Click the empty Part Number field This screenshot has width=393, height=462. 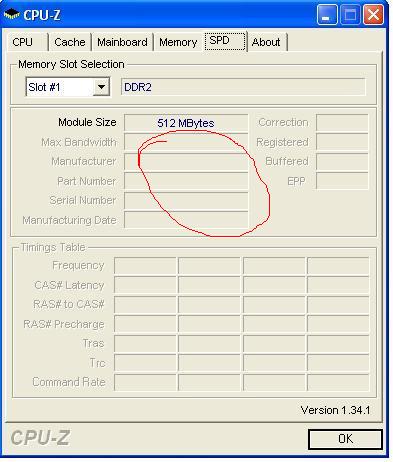click(x=186, y=181)
